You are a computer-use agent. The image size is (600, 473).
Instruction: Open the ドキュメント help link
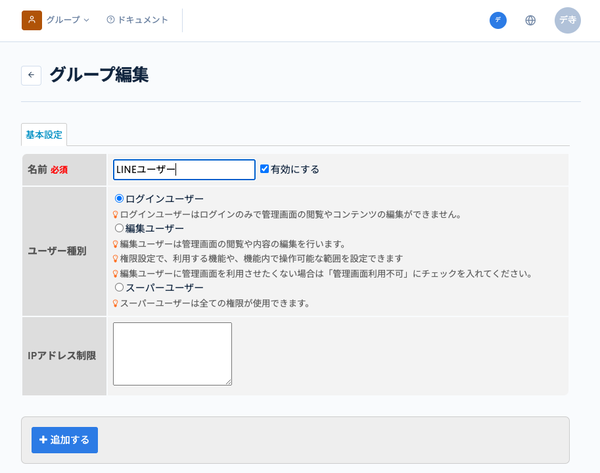click(x=137, y=20)
